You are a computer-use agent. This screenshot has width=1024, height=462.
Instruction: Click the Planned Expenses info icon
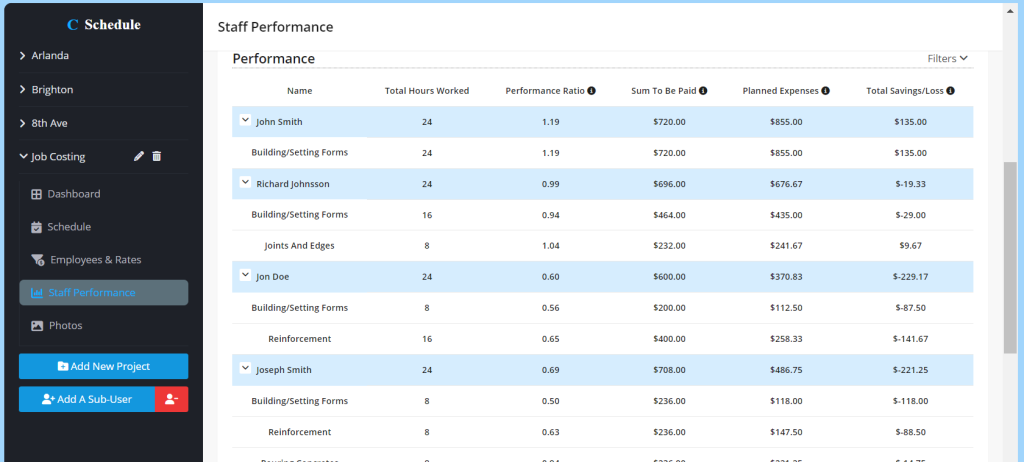(x=826, y=91)
